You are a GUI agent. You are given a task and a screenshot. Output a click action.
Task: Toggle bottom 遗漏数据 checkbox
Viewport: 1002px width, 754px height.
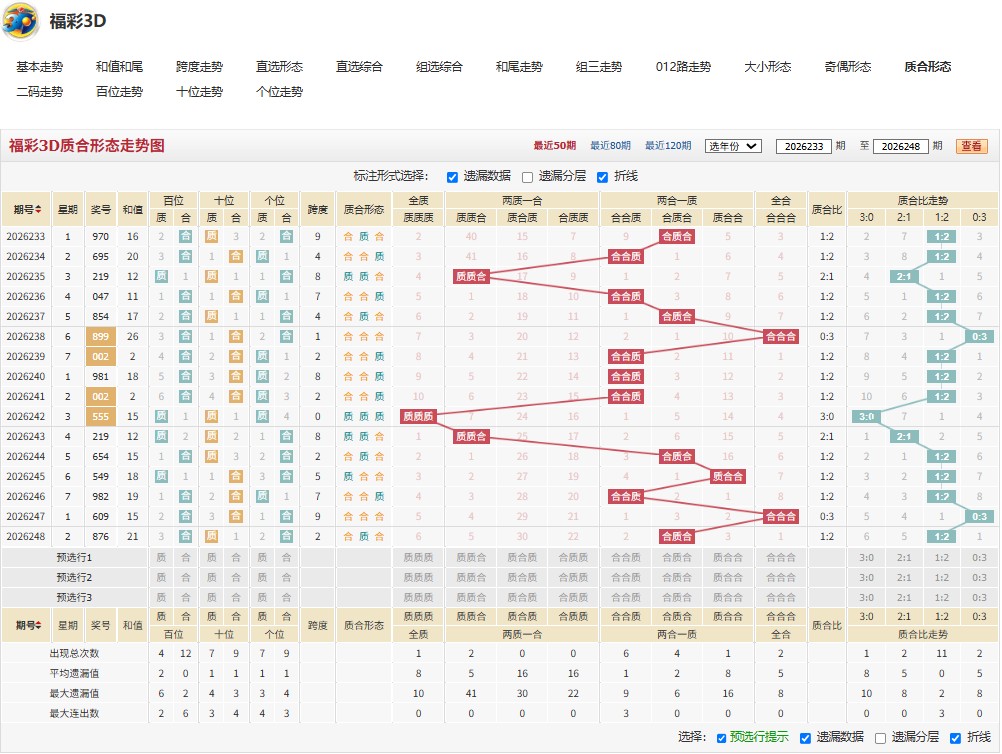[x=805, y=738]
